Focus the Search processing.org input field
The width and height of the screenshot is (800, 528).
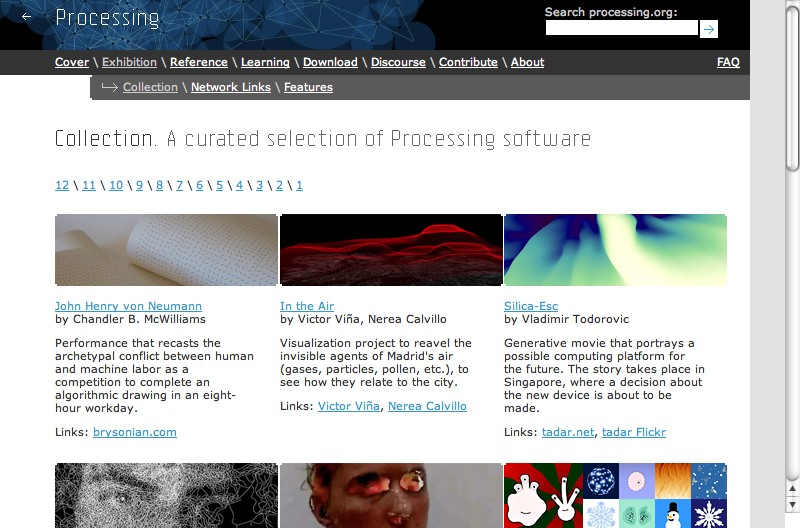[621, 28]
